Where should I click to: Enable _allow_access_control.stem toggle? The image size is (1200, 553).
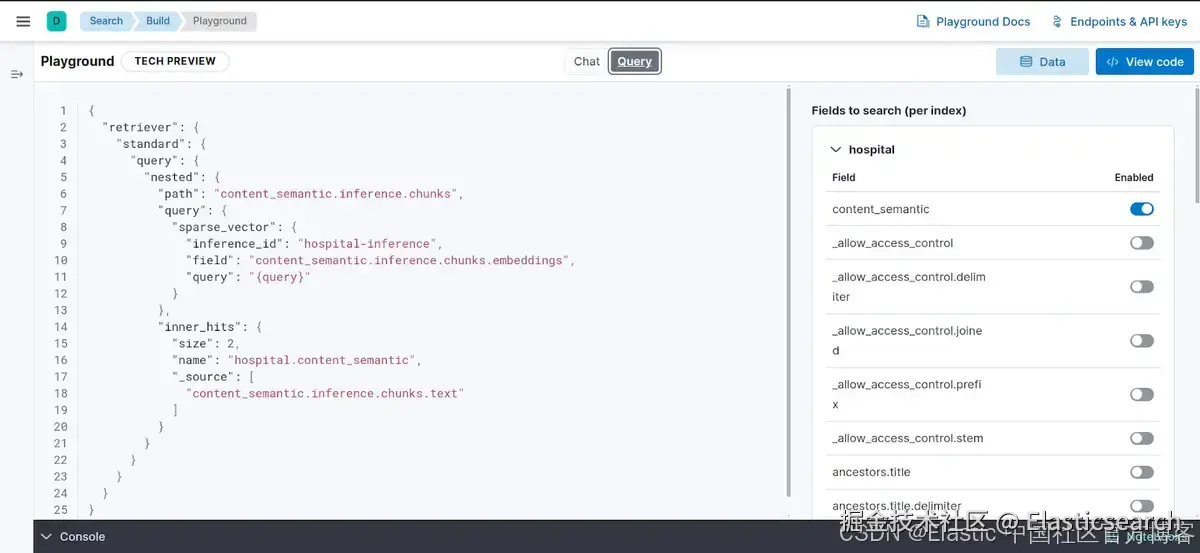(x=1142, y=439)
